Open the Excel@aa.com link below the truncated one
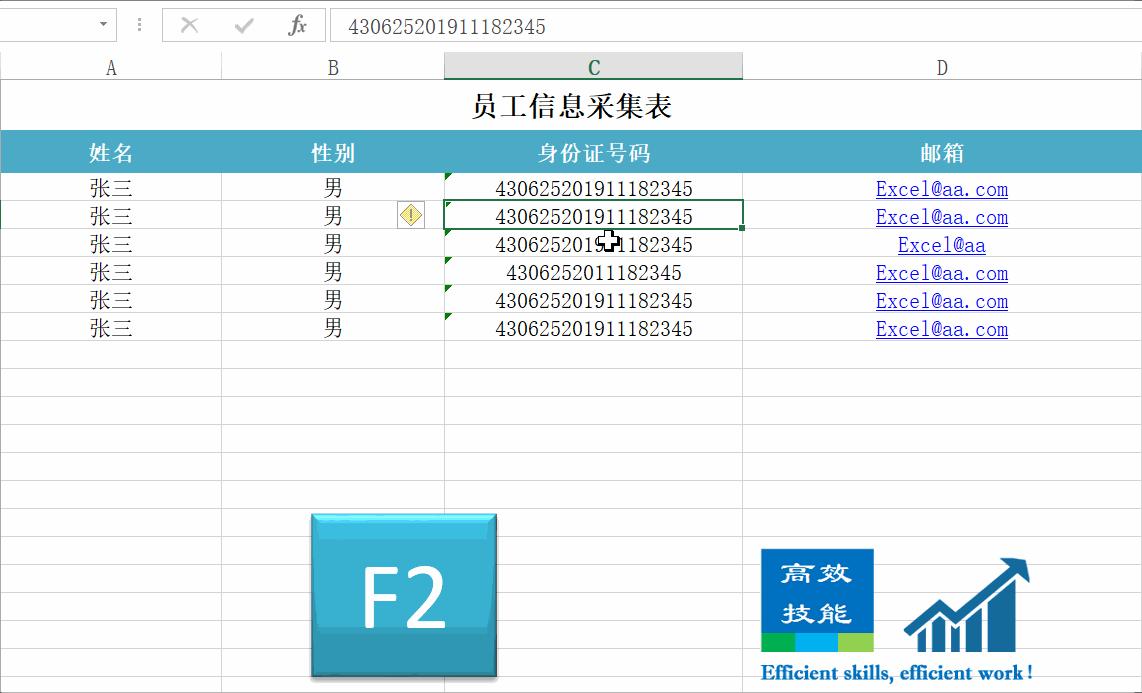This screenshot has width=1142, height=693. coord(941,273)
